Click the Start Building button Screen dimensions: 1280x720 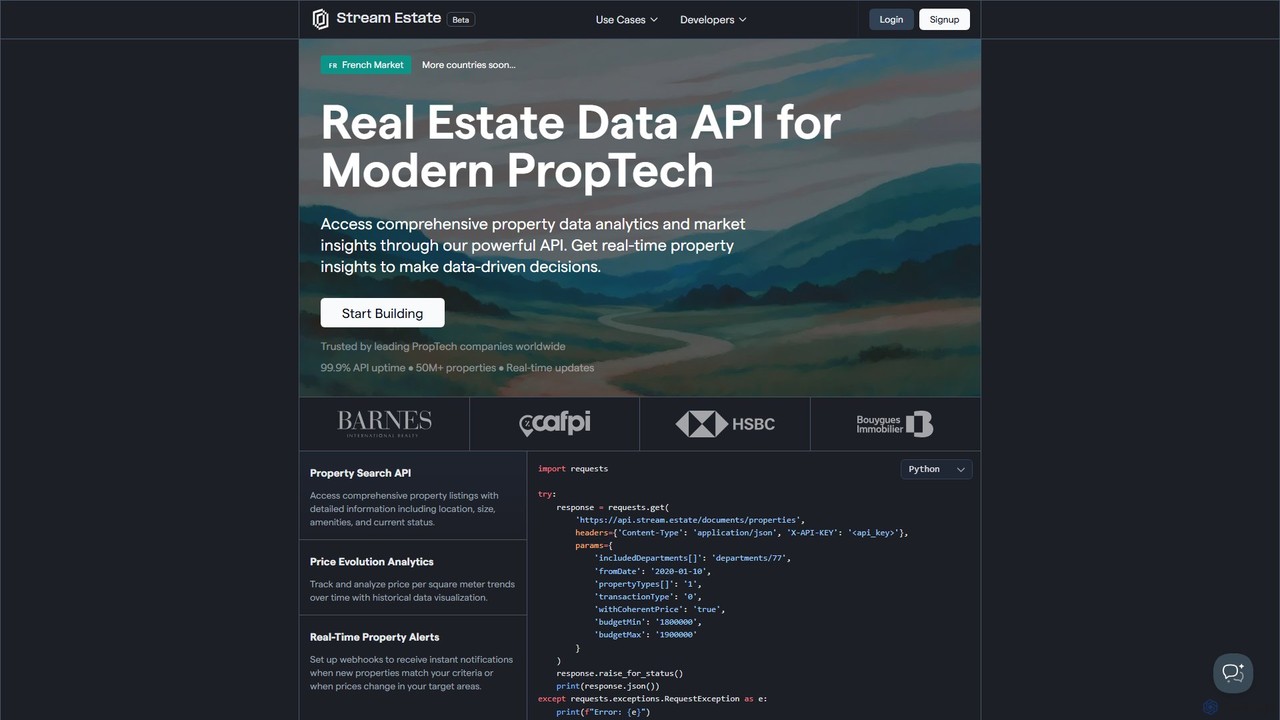point(382,313)
